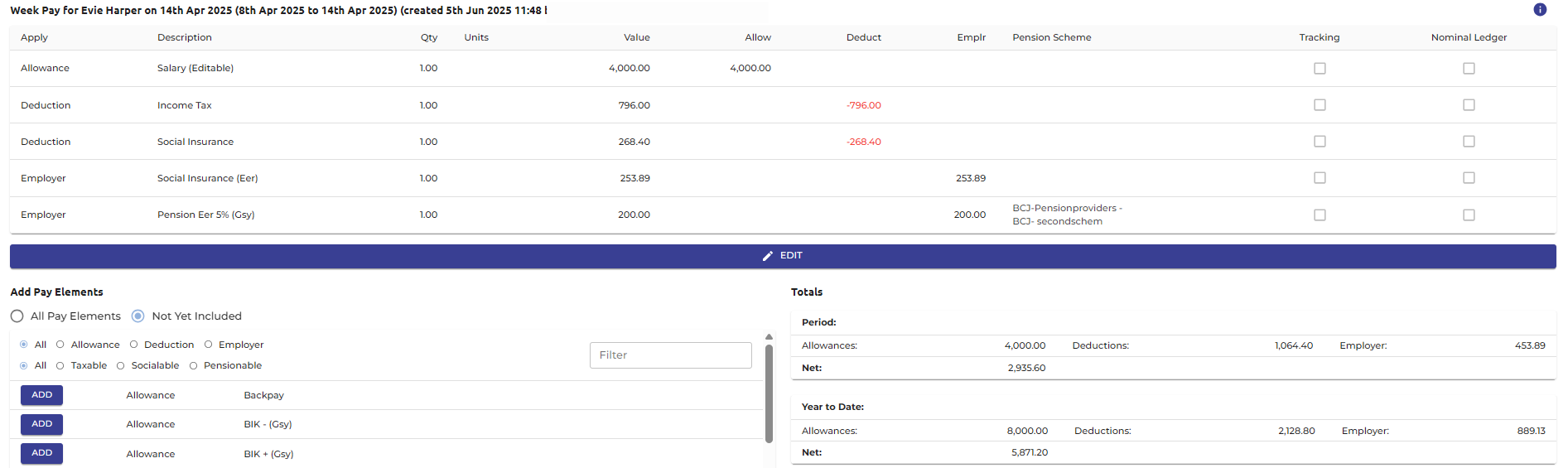
Task: Select the All radio beside Taxable
Action: point(23,366)
